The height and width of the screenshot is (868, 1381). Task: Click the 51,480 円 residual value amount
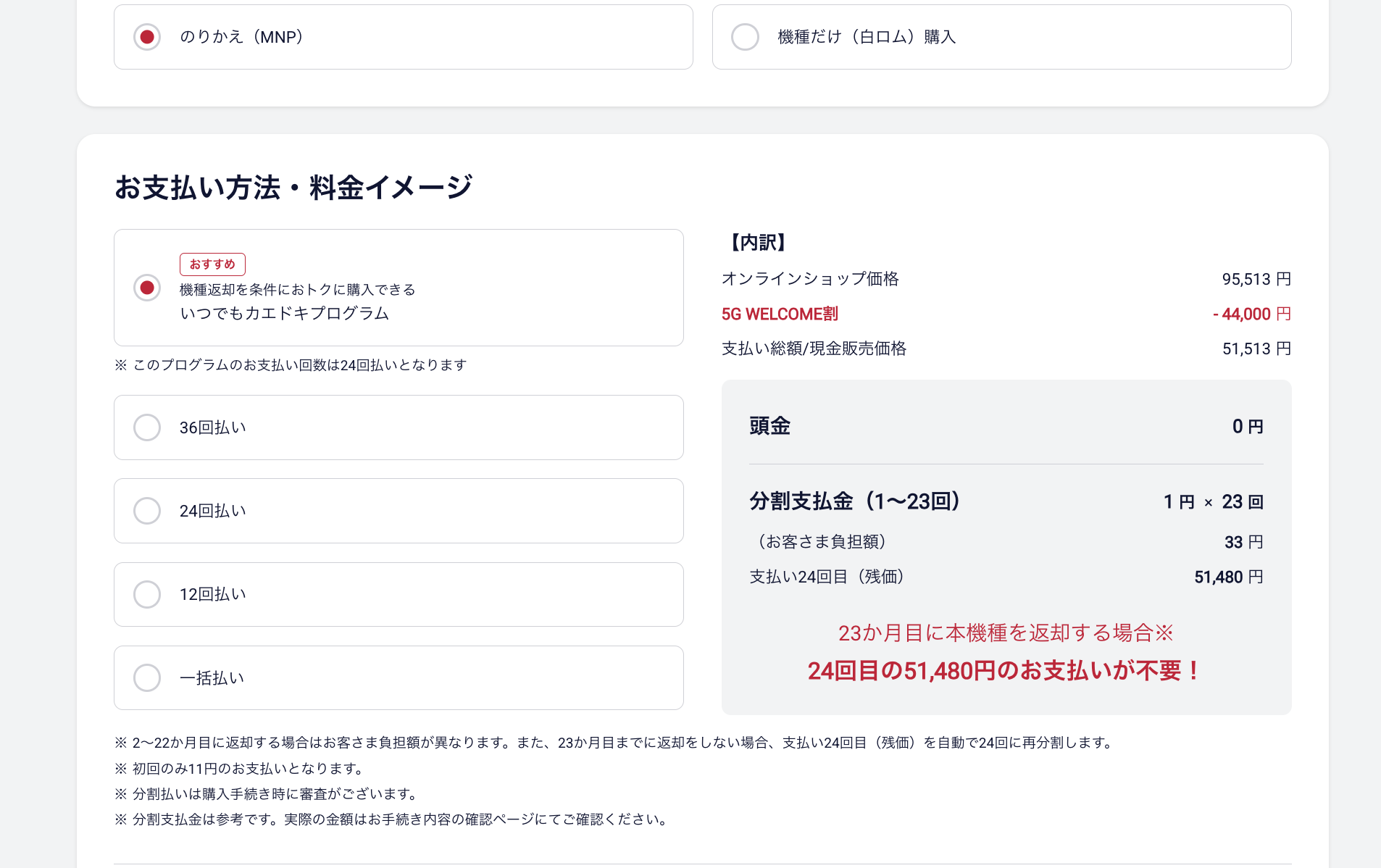(1228, 577)
